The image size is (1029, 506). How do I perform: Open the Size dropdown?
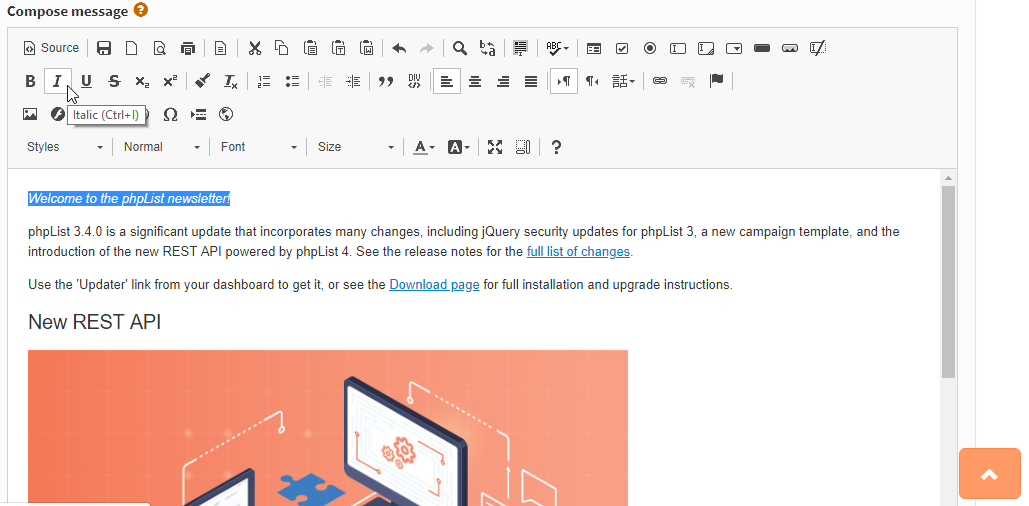coord(355,147)
